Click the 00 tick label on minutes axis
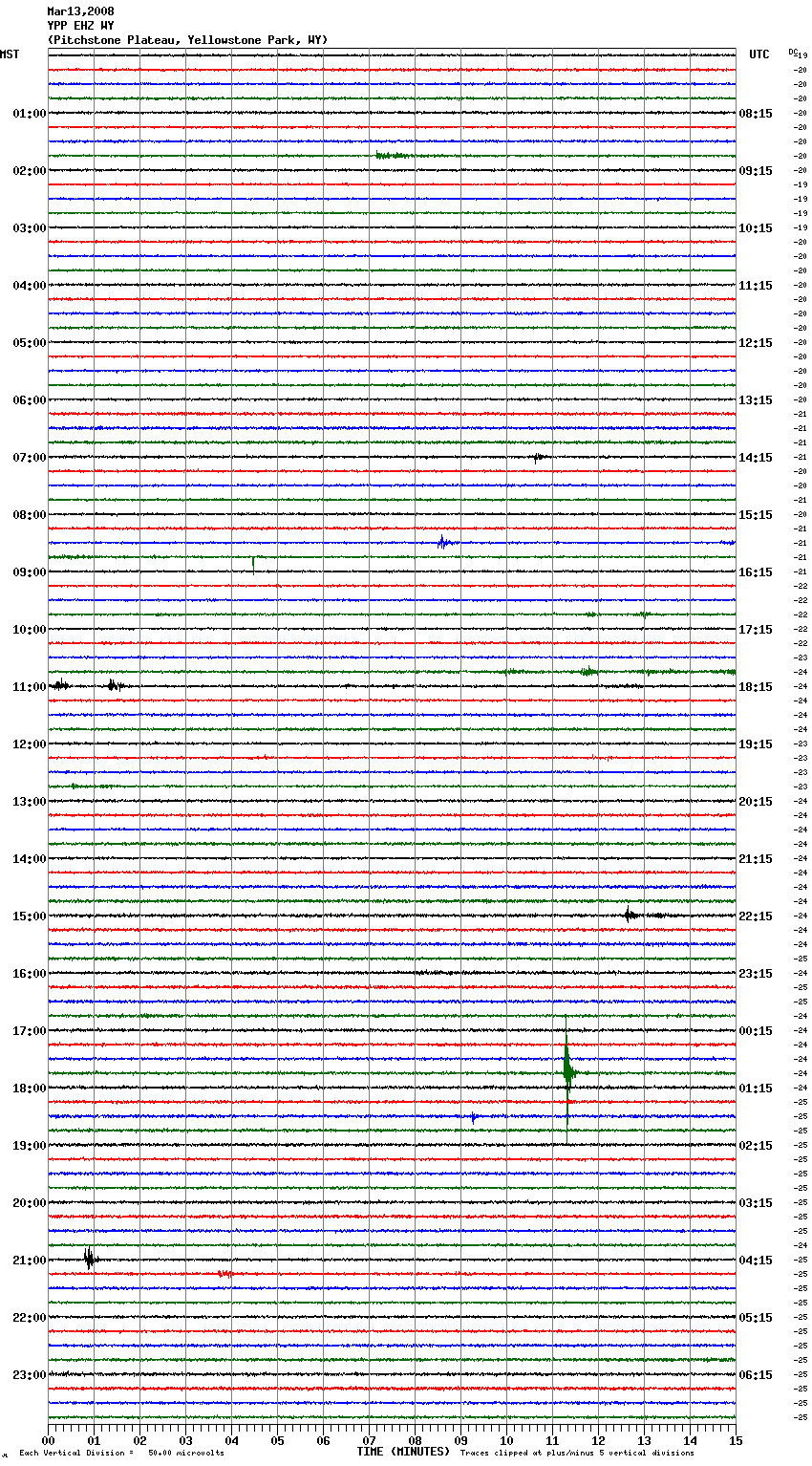Screen dimensions: 812x1466 pos(48,1440)
